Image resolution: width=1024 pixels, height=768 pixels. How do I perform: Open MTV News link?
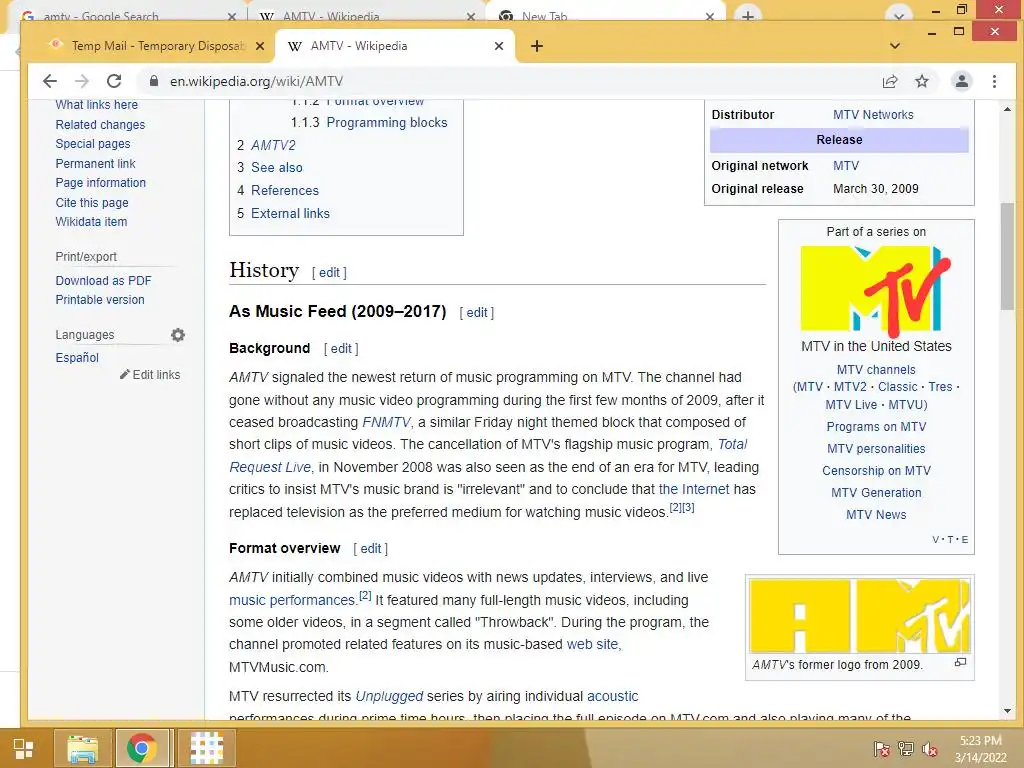tap(876, 514)
